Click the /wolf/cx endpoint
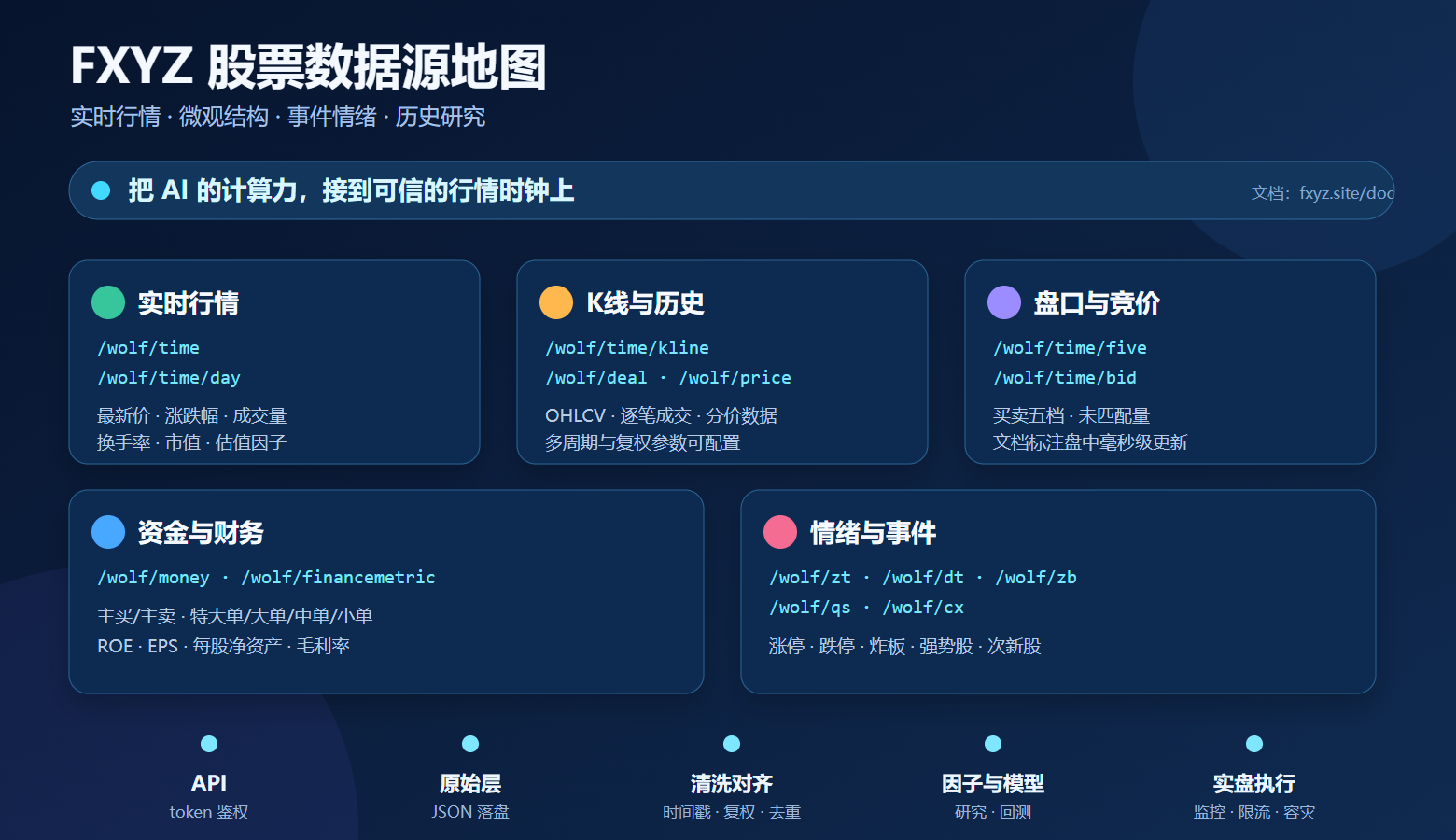The width and height of the screenshot is (1456, 840). pyautogui.click(x=923, y=608)
